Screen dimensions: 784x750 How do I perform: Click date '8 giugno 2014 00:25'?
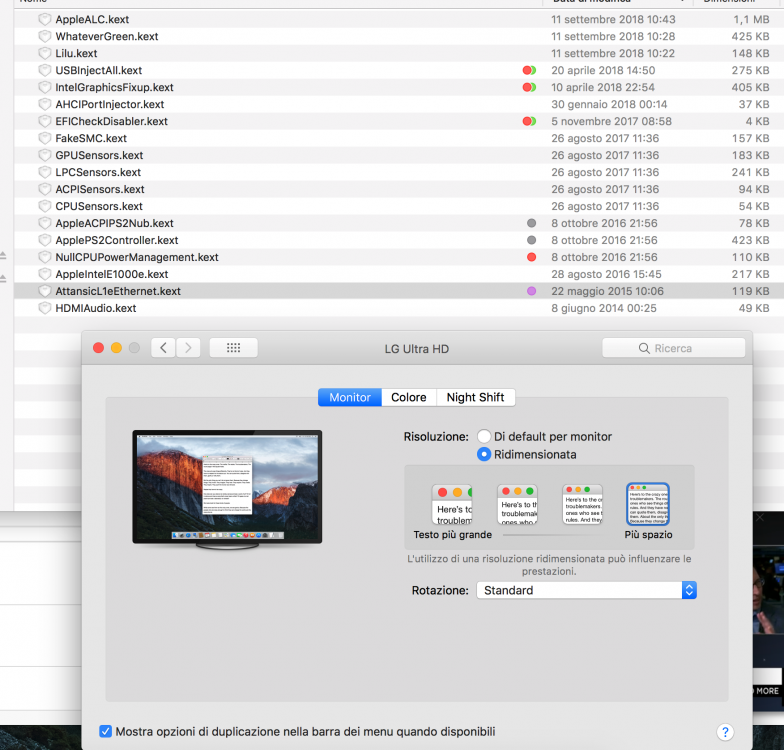604,308
